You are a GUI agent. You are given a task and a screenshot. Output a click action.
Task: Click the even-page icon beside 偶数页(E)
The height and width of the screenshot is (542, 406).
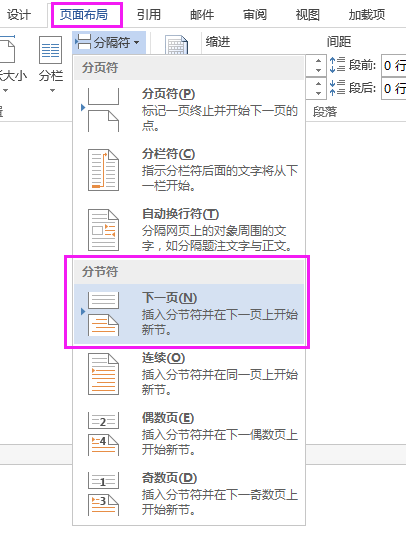pyautogui.click(x=103, y=434)
